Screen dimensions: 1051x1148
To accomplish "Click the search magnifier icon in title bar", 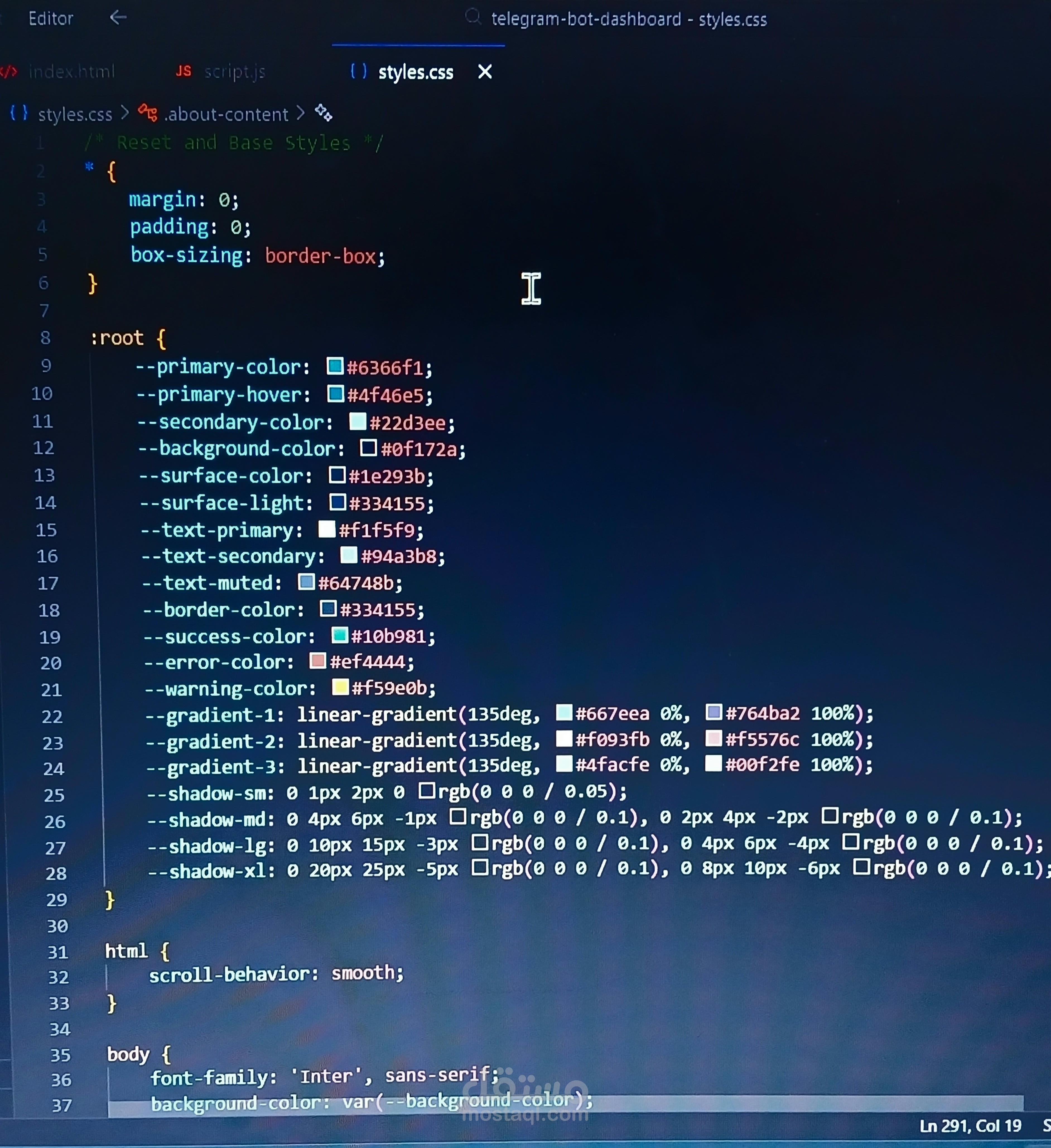I will 473,17.
